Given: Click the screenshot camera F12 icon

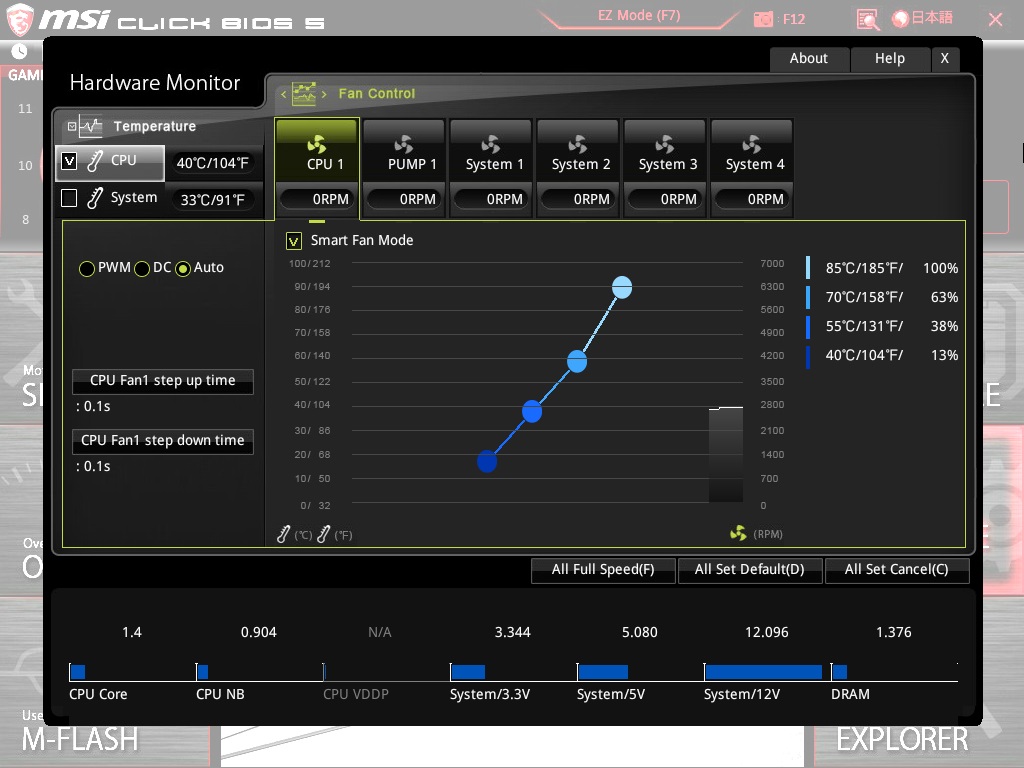Looking at the screenshot, I should [x=763, y=19].
